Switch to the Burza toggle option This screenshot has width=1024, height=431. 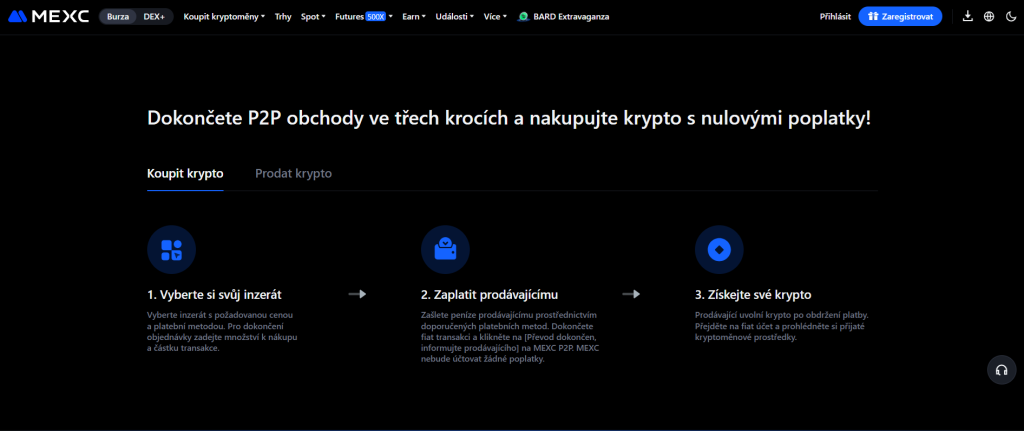click(118, 16)
